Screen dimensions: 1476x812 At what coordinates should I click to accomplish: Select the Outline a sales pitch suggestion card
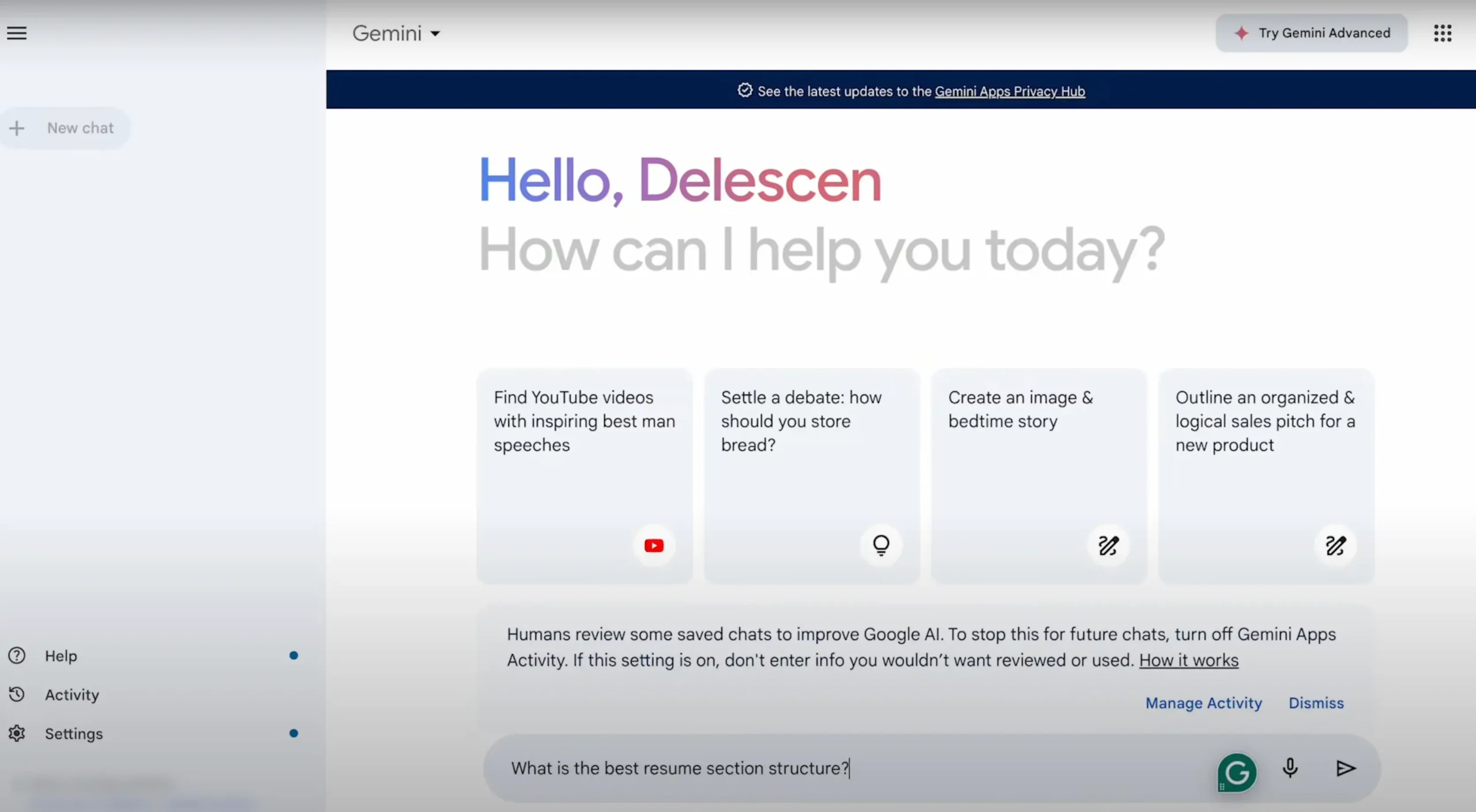tap(1266, 476)
